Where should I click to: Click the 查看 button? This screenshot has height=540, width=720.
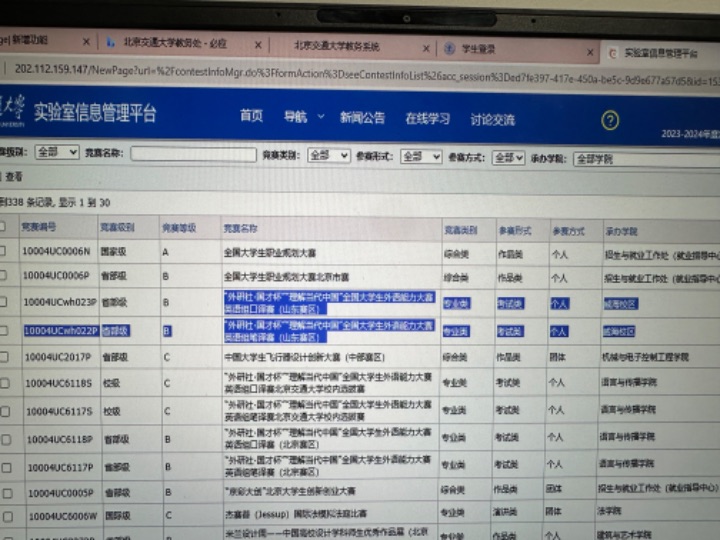point(14,177)
